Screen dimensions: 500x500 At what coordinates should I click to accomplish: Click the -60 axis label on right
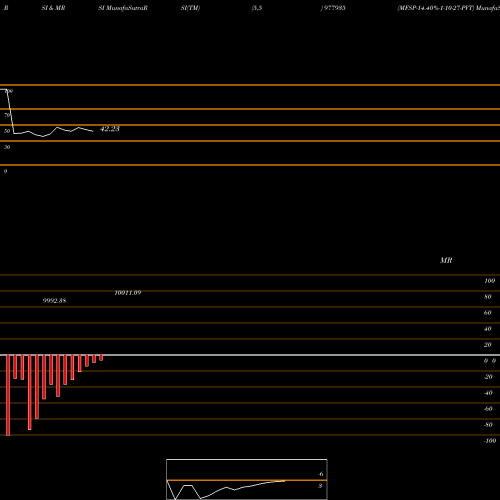488,409
